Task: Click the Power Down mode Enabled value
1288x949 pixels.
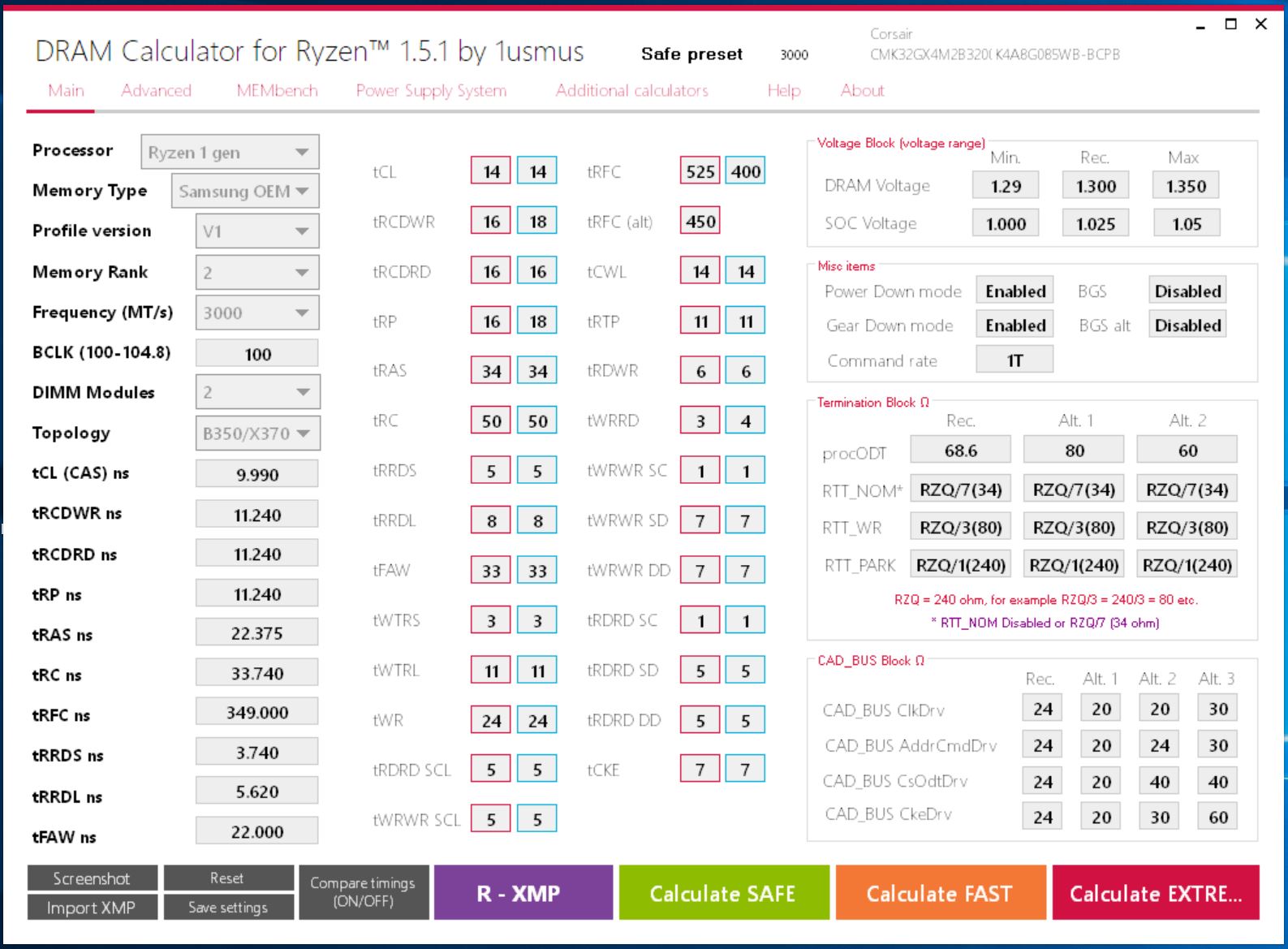Action: tap(1015, 291)
